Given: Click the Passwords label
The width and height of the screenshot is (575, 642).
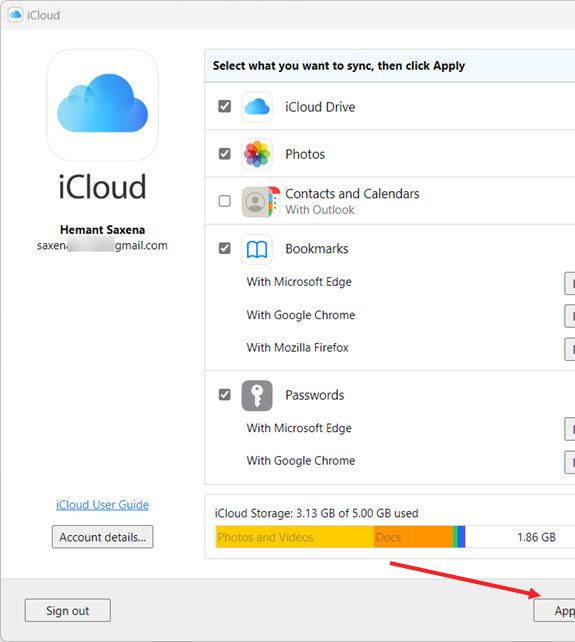Looking at the screenshot, I should point(315,395).
